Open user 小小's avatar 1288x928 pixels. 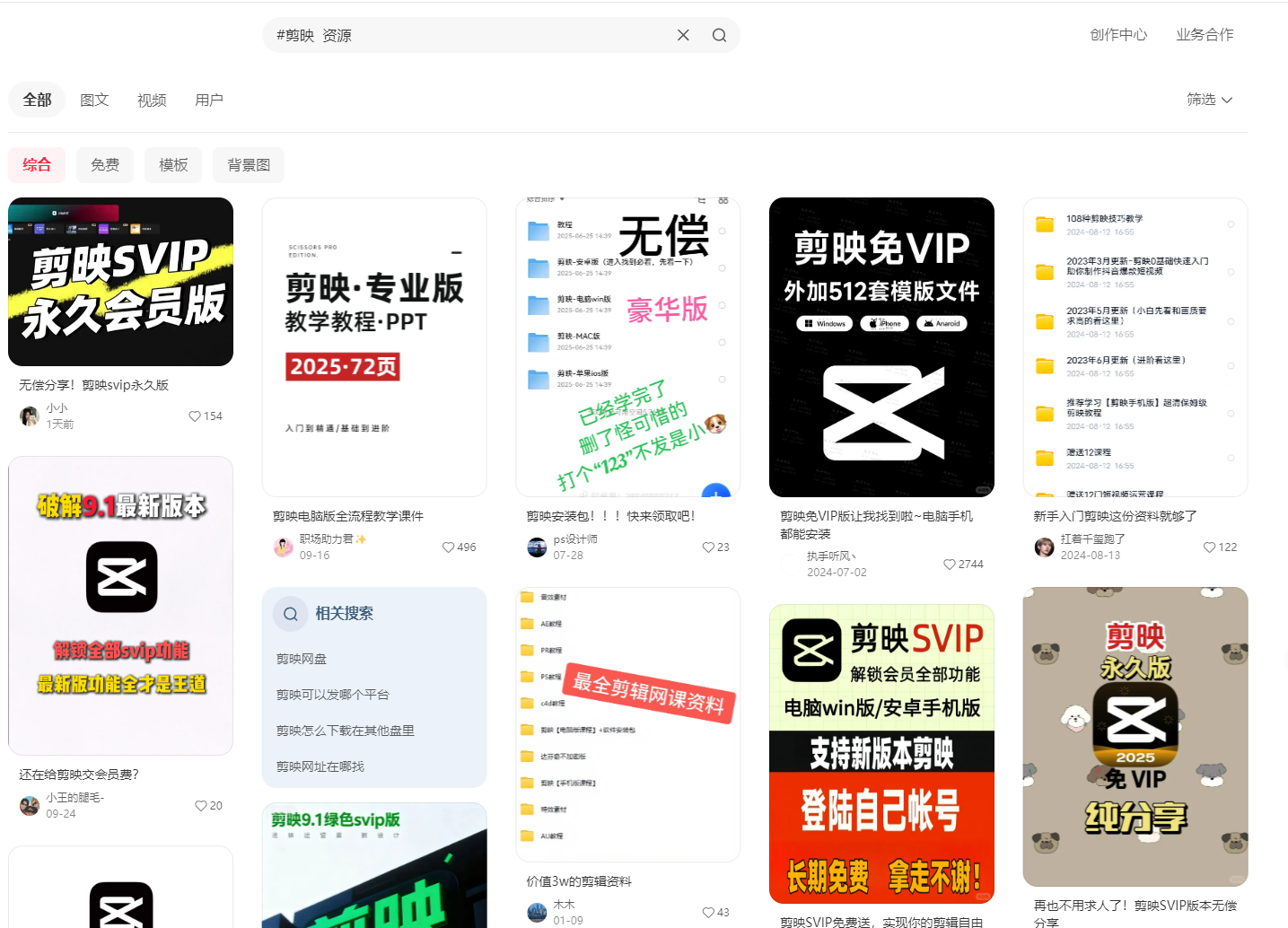[28, 415]
